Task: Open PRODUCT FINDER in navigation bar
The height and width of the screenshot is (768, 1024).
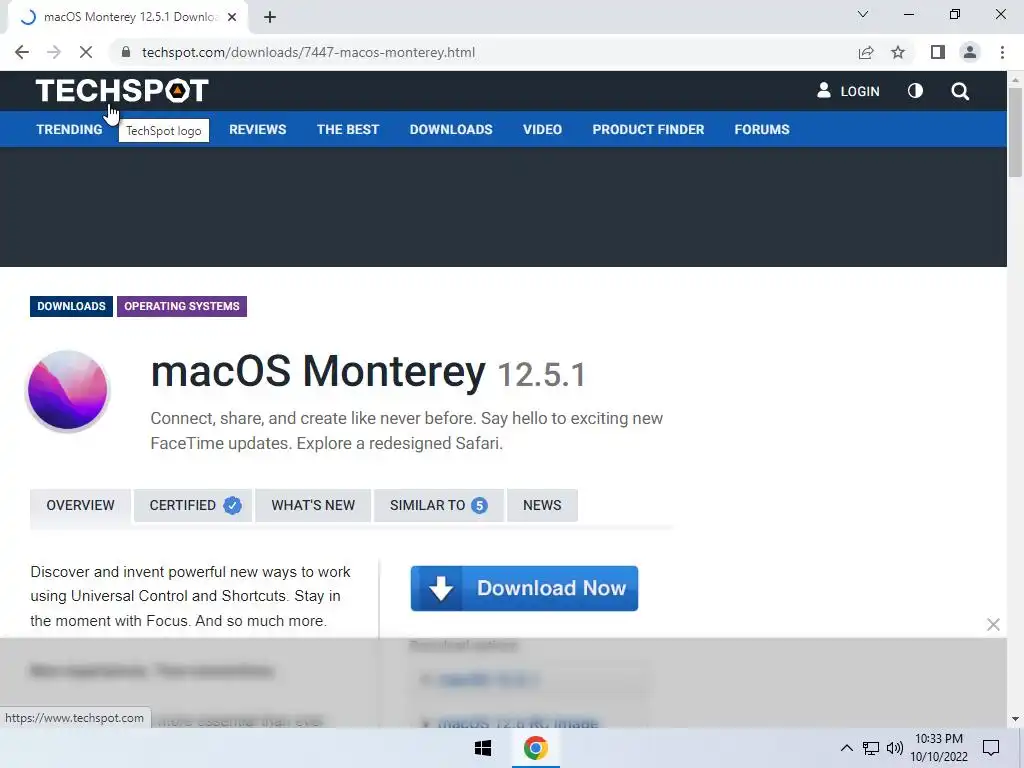Action: pyautogui.click(x=648, y=129)
